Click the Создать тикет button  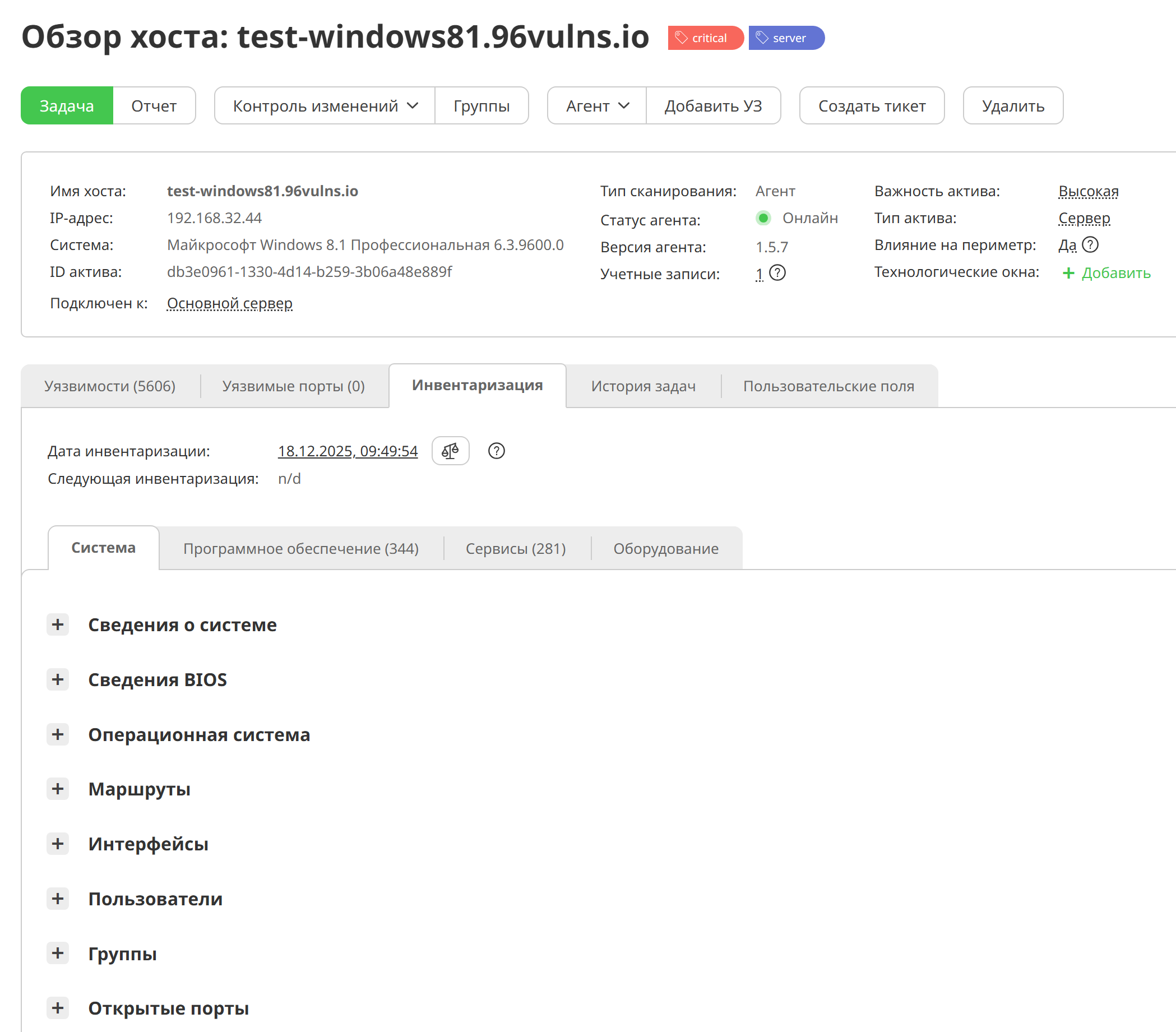click(871, 106)
